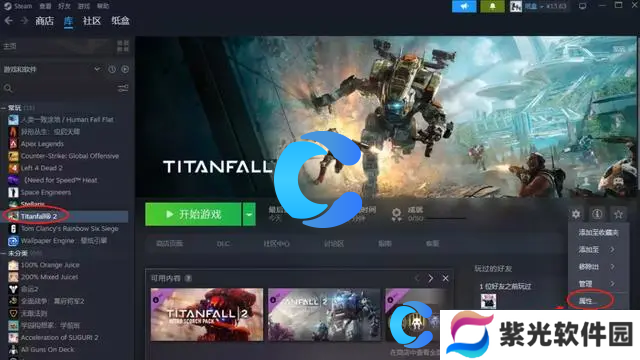Show next available content with right chevron

tap(430, 278)
